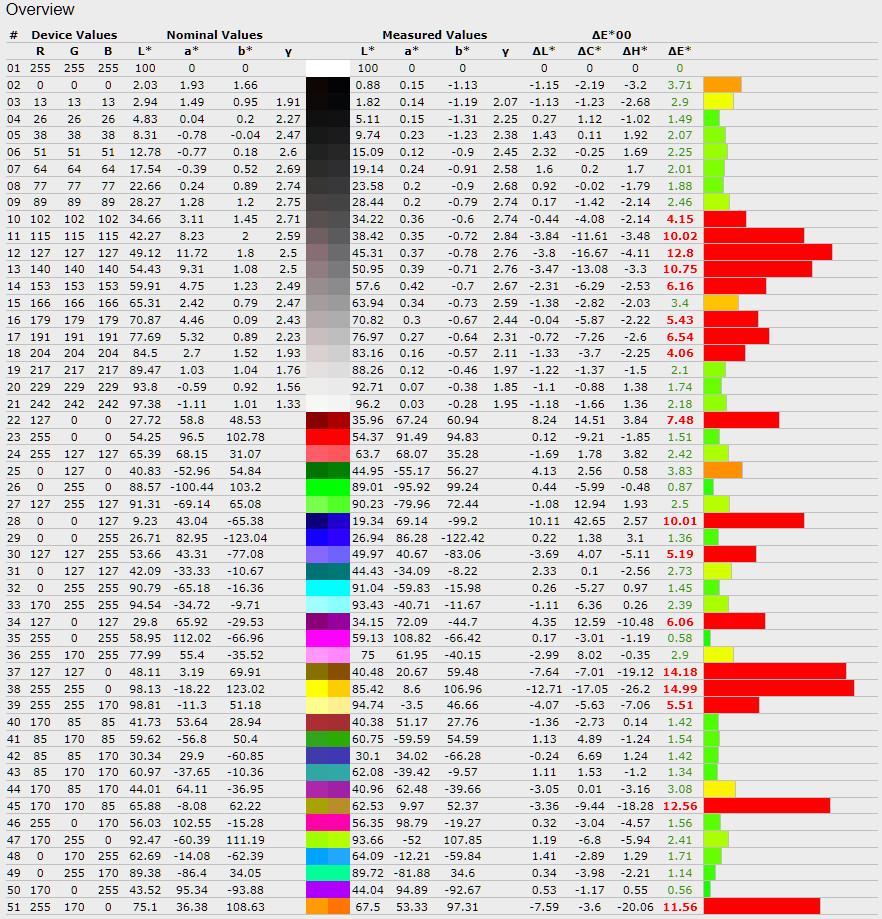Select the pure blue swatch in row 29

327,537
